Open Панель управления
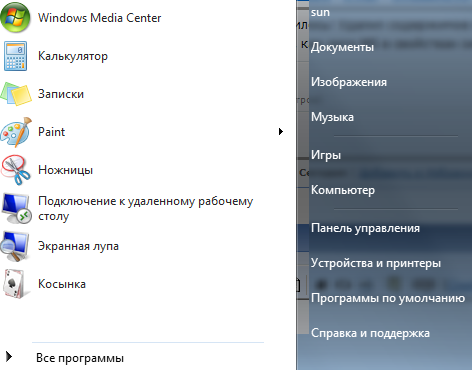472x370 pixels. click(365, 228)
